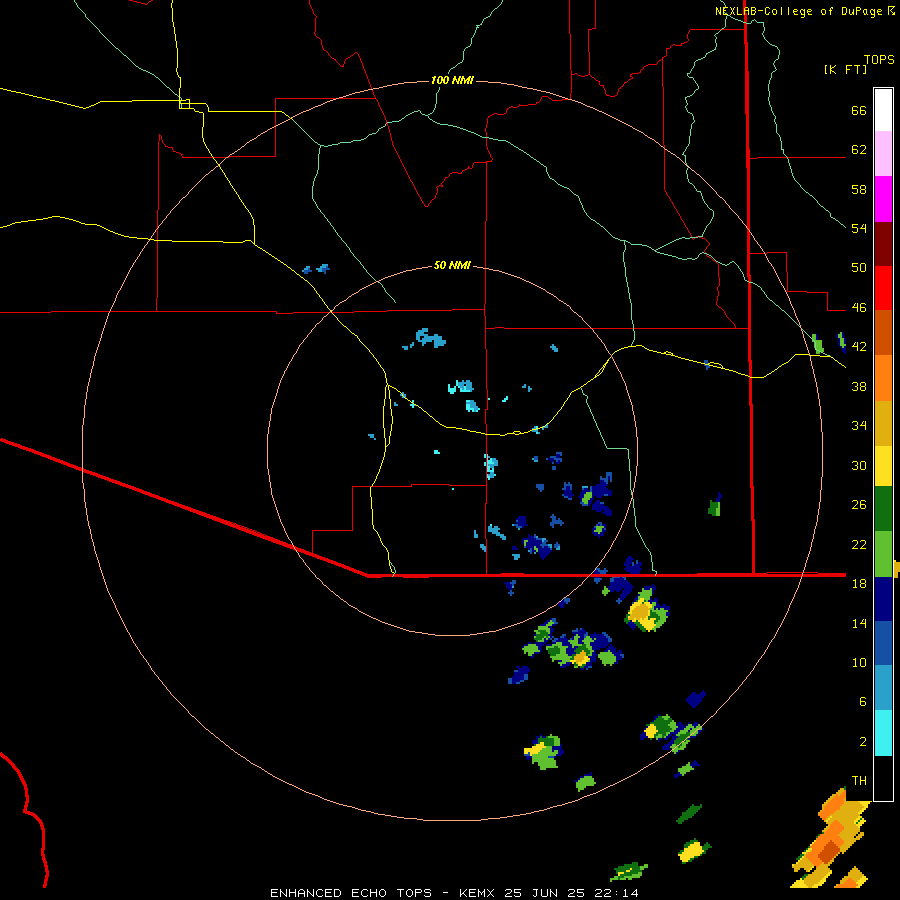
Task: Click the "34" legend value
Action: pyautogui.click(x=859, y=426)
